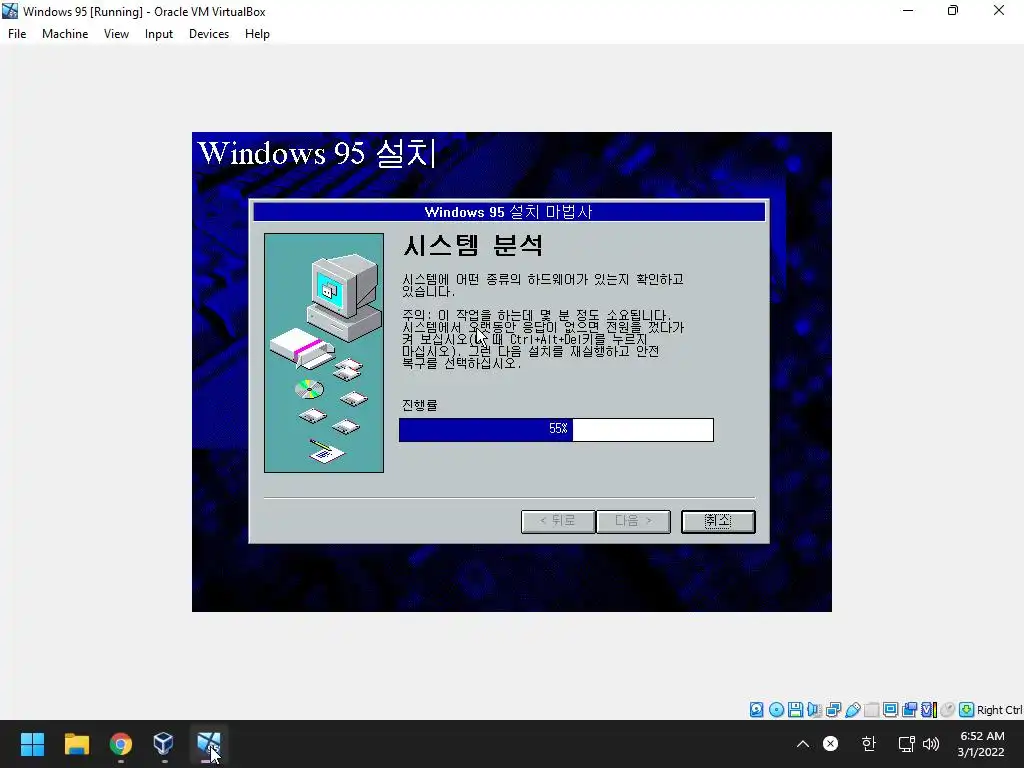This screenshot has height=768, width=1024.
Task: Click the VirtualBox window title icon
Action: pos(10,11)
